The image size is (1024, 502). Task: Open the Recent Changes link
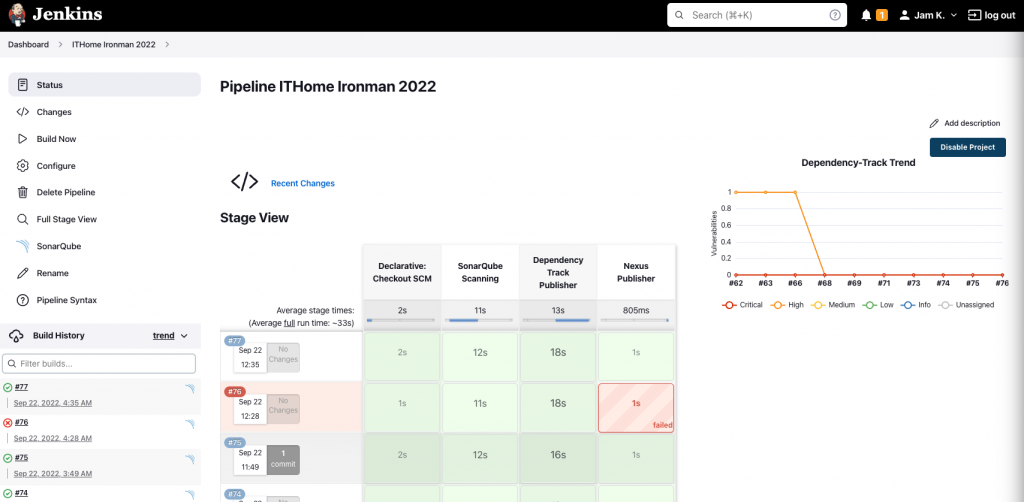302,183
